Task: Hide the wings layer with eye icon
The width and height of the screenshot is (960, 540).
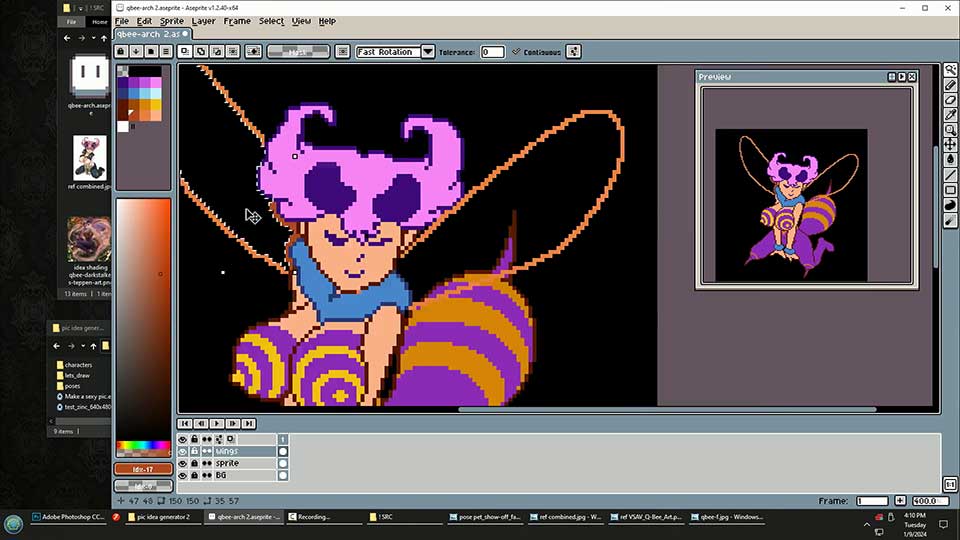Action: click(183, 452)
